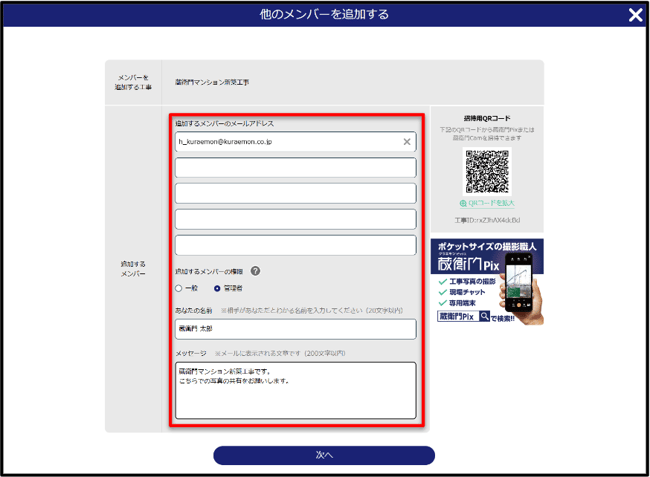Image resolution: width=650 pixels, height=477 pixels.
Task: Click the QRコードを拡大 link
Action: [x=491, y=203]
